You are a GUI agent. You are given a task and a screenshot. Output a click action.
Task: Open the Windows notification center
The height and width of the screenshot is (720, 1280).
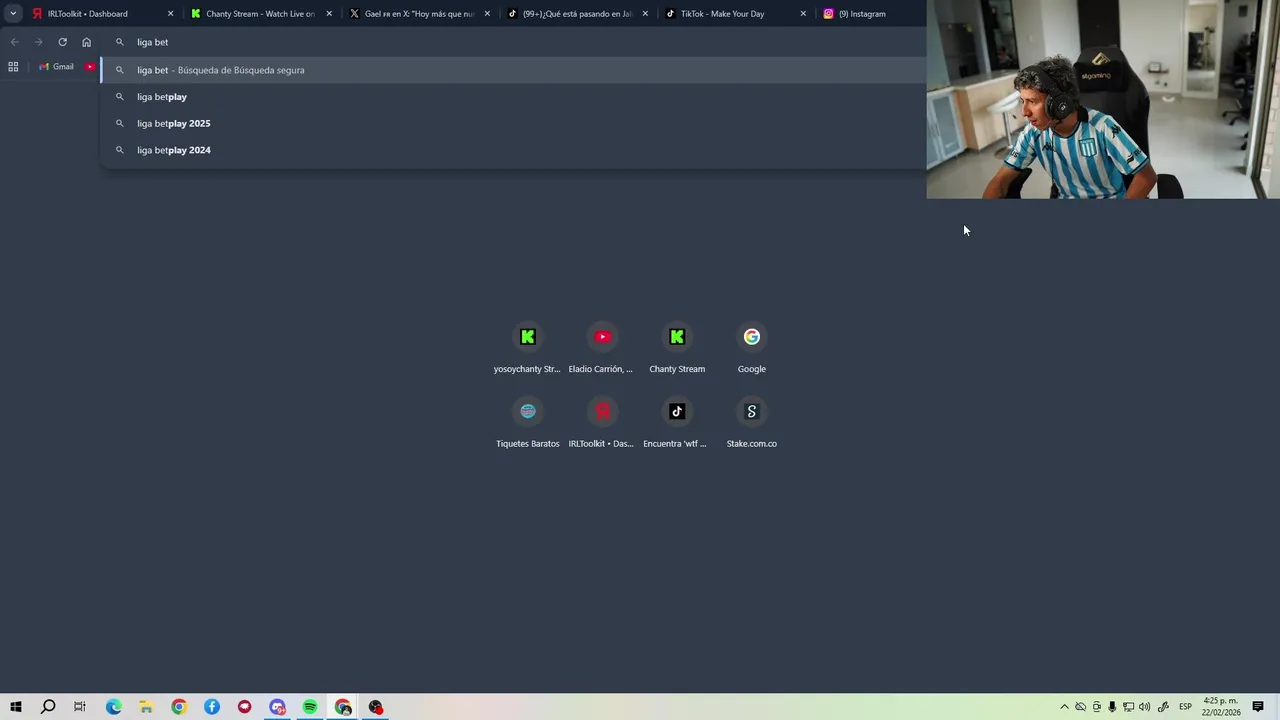[x=1258, y=707]
